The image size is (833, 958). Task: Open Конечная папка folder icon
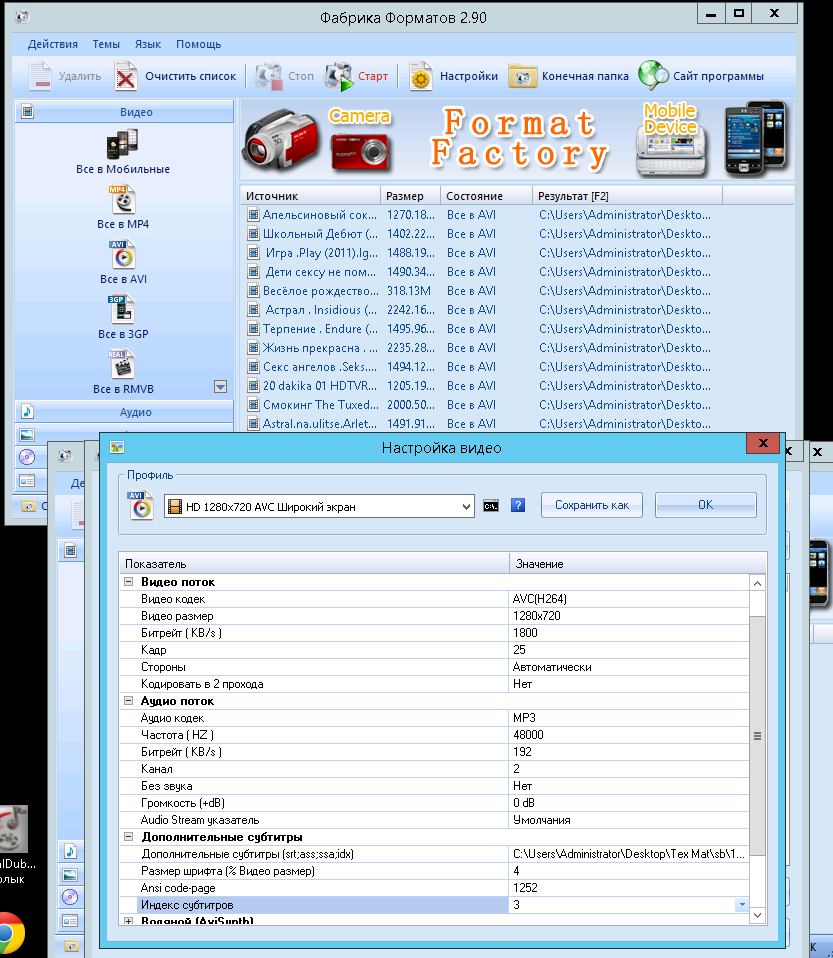pos(523,77)
